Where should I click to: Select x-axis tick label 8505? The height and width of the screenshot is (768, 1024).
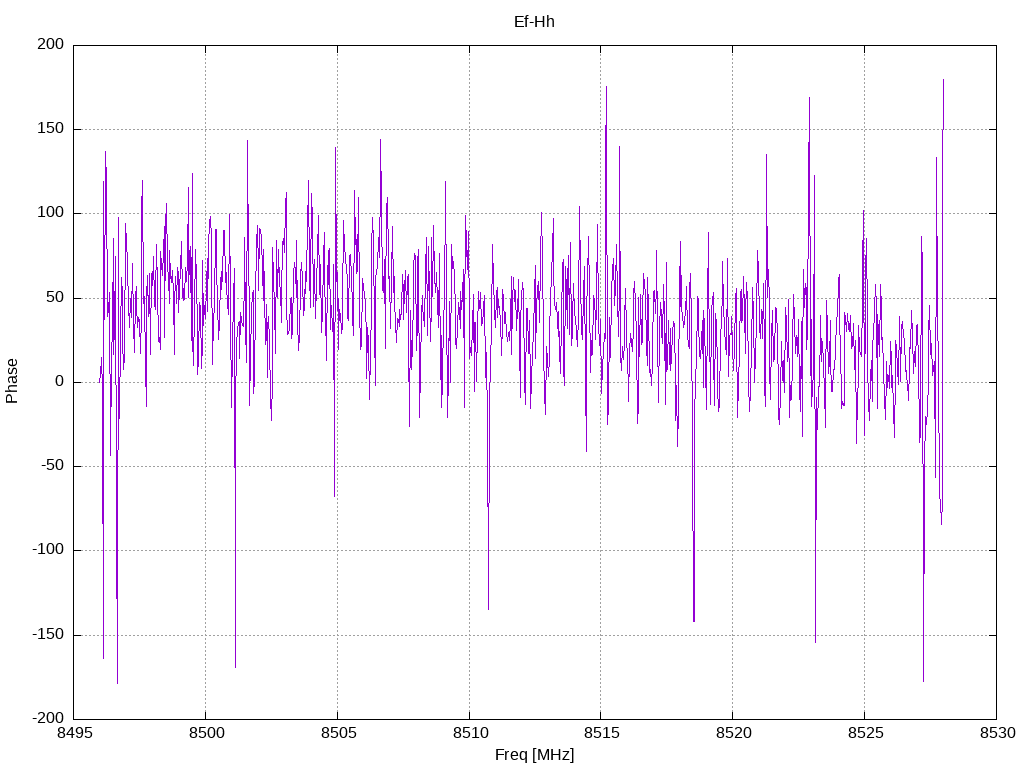click(x=338, y=733)
